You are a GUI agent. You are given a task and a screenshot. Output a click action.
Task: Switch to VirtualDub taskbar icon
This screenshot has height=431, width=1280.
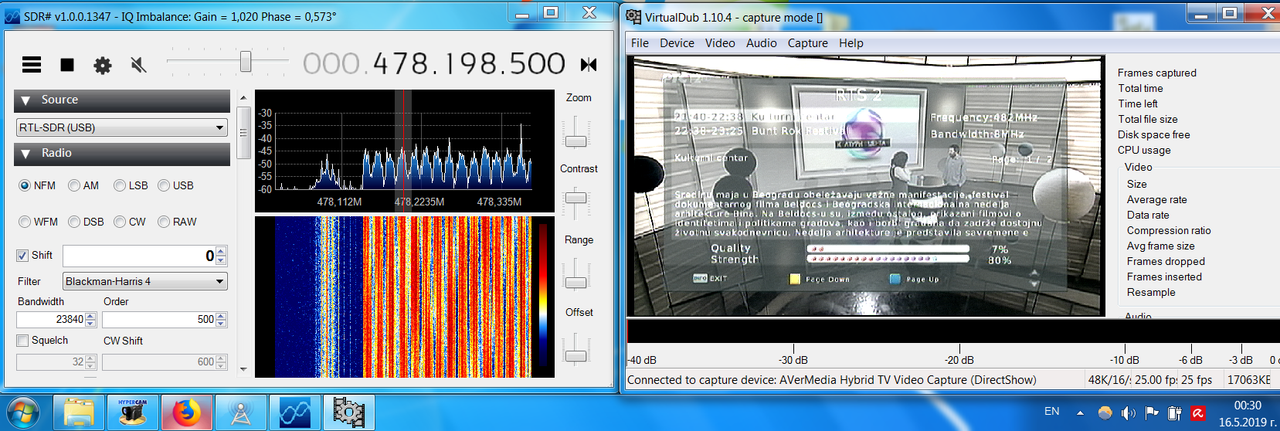(x=348, y=412)
